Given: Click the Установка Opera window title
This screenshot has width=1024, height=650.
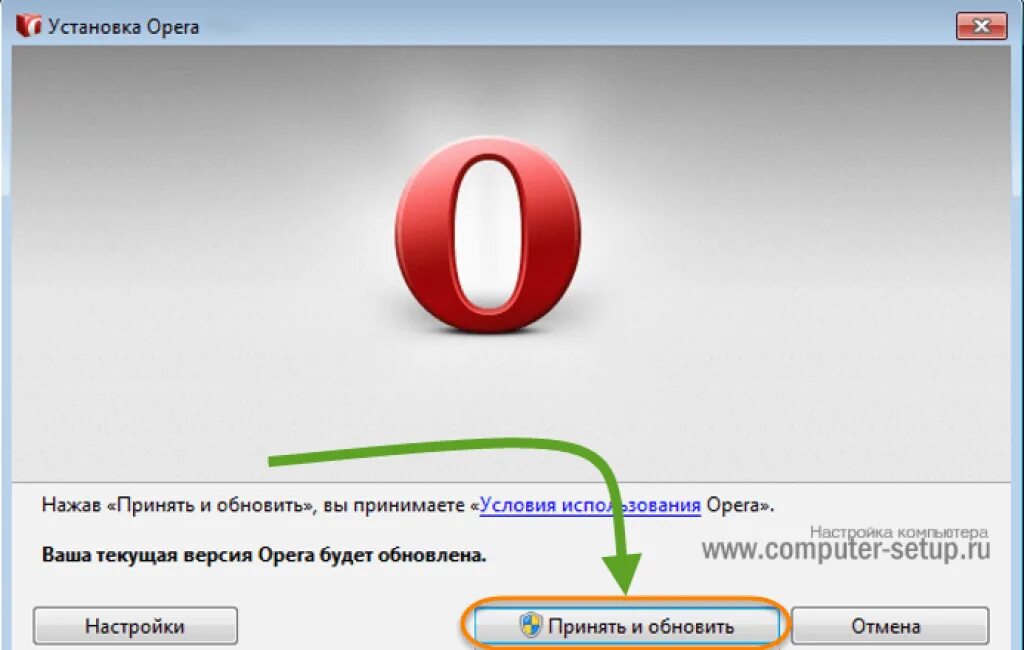Looking at the screenshot, I should [123, 27].
